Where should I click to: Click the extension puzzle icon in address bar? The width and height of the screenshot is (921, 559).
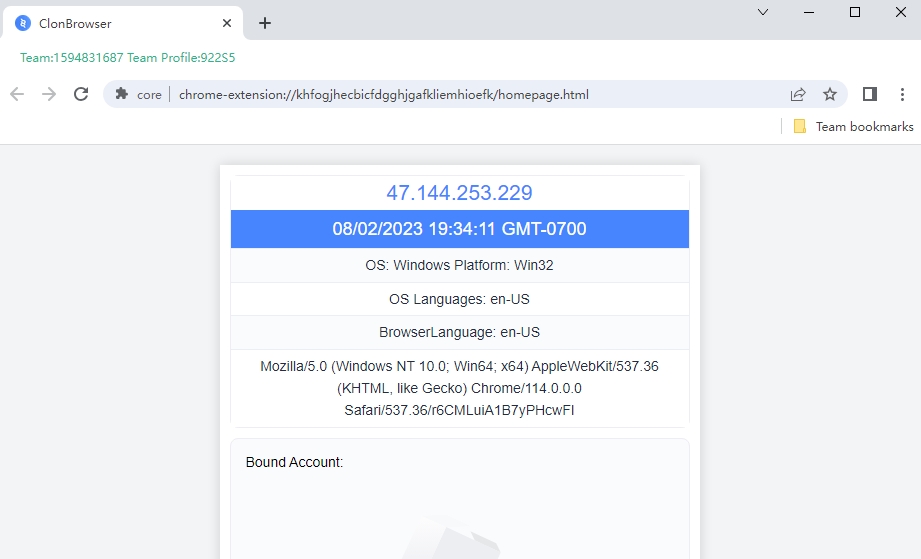coord(122,94)
